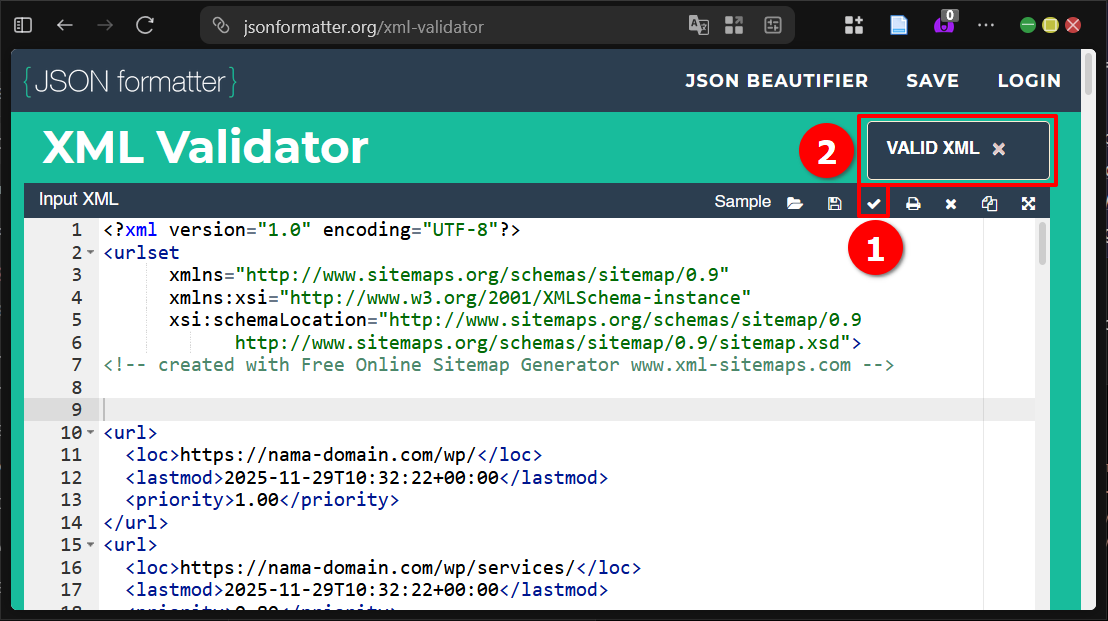Viewport: 1108px width, 621px height.
Task: Click the SAVE link in the header
Action: point(932,81)
